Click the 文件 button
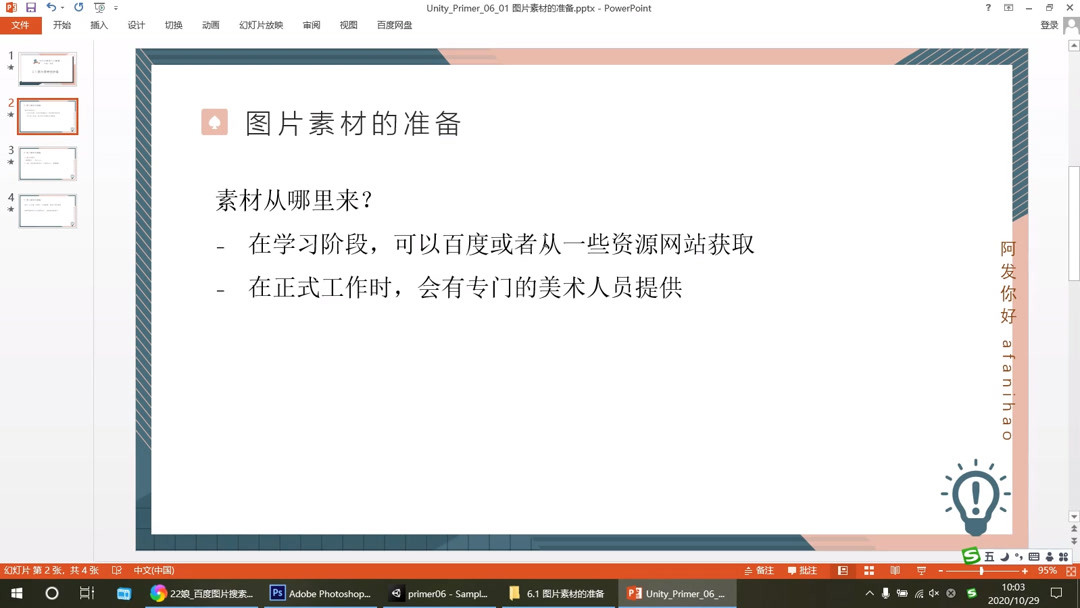 tap(21, 25)
